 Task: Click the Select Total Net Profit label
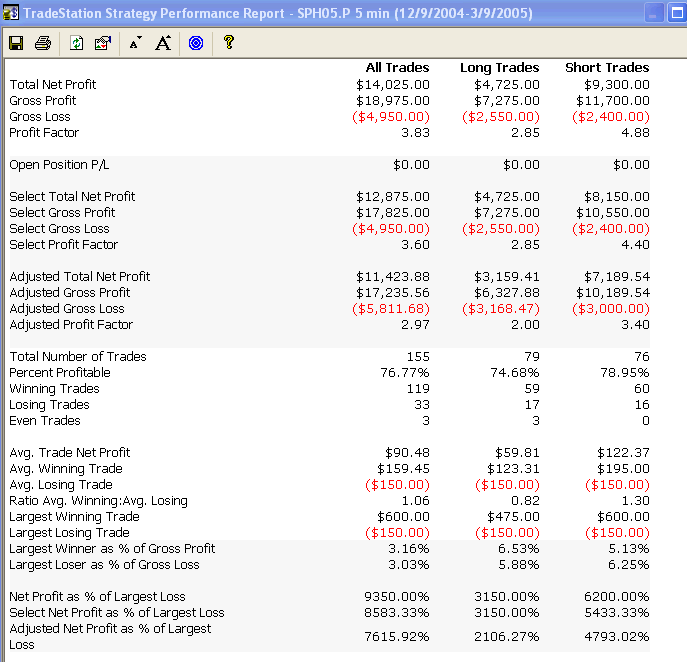coord(72,196)
